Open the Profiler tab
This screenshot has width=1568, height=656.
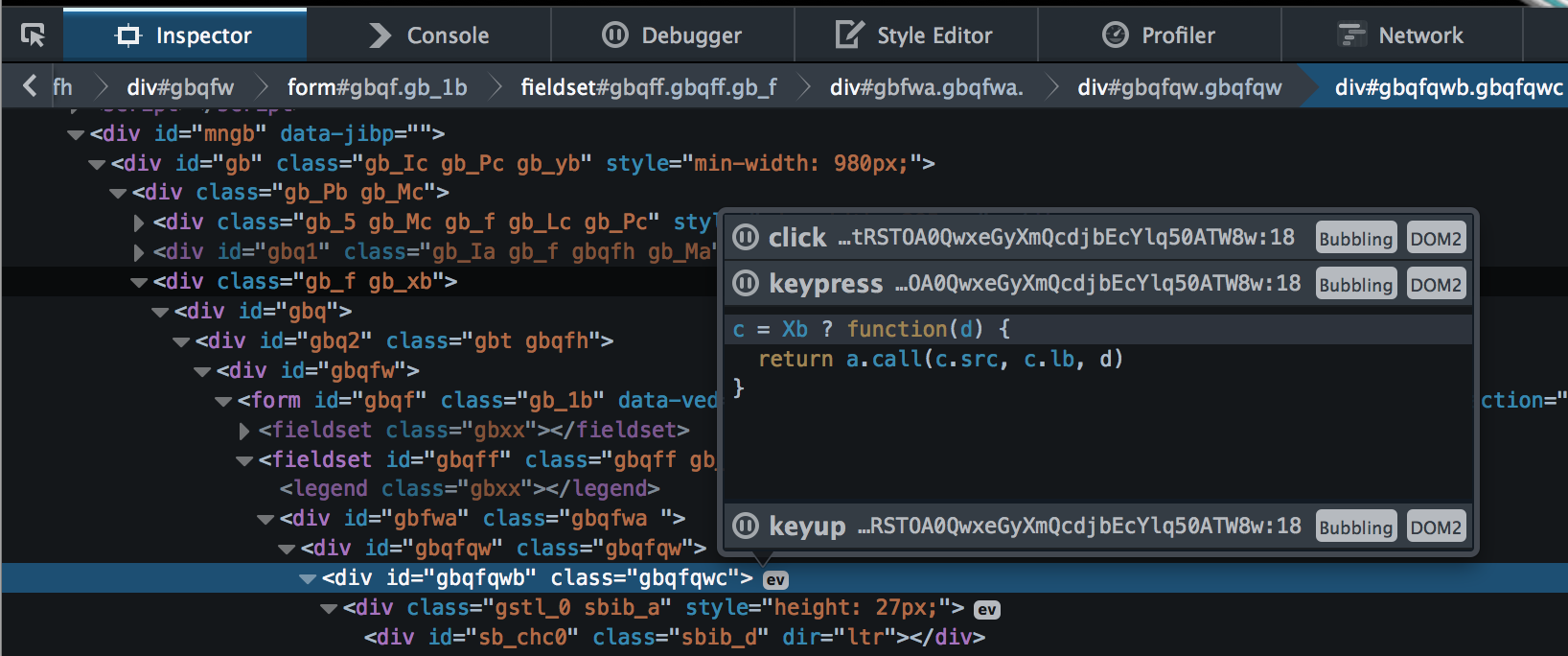pos(1160,35)
